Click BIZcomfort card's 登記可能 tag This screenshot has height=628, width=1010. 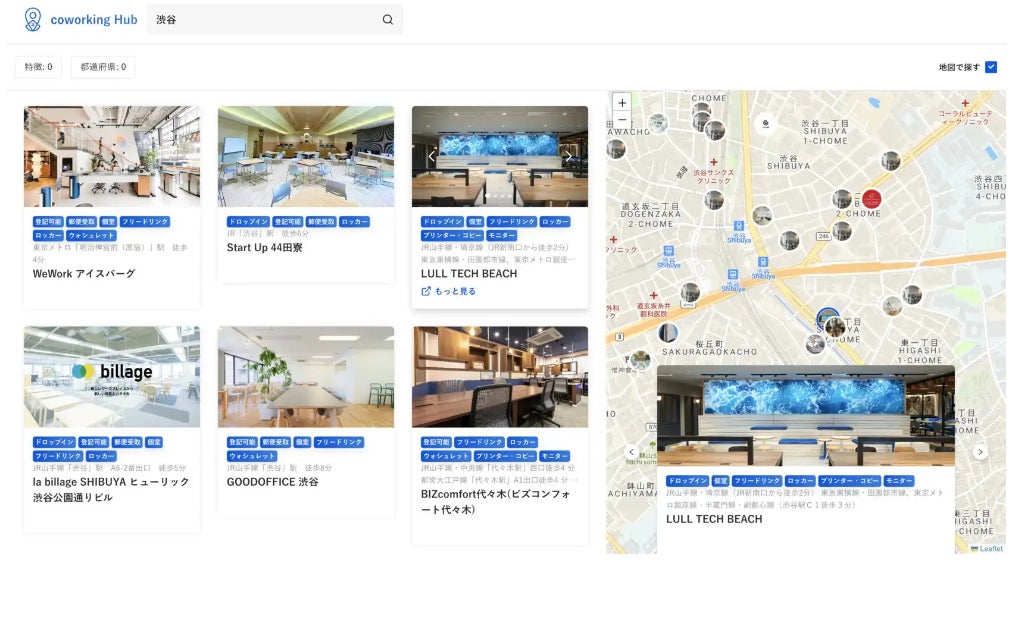[x=436, y=442]
